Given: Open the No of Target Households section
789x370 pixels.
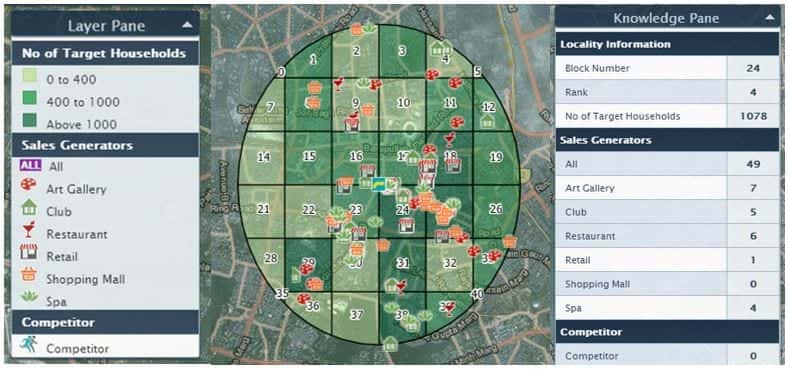Looking at the screenshot, I should point(105,53).
